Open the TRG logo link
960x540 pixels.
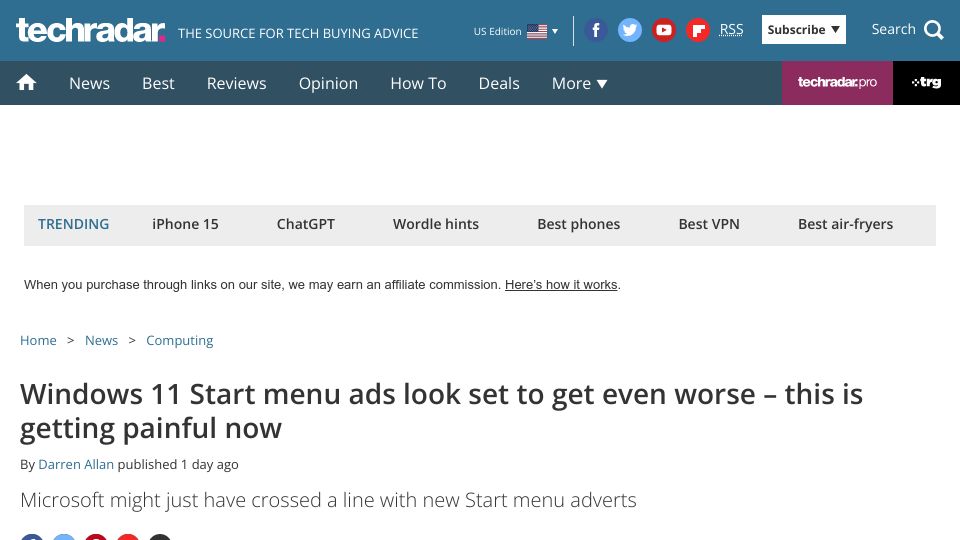pyautogui.click(x=926, y=83)
